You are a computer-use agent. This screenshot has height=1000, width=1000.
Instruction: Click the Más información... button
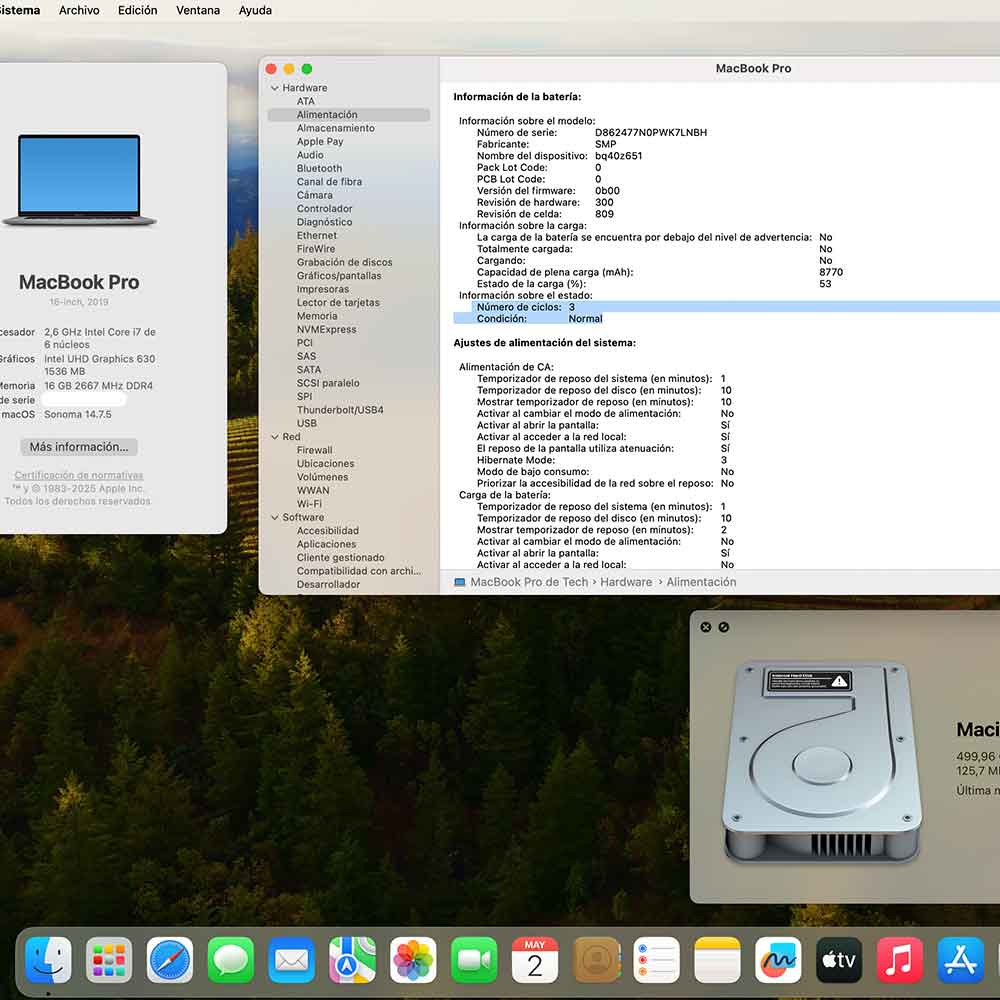point(79,447)
